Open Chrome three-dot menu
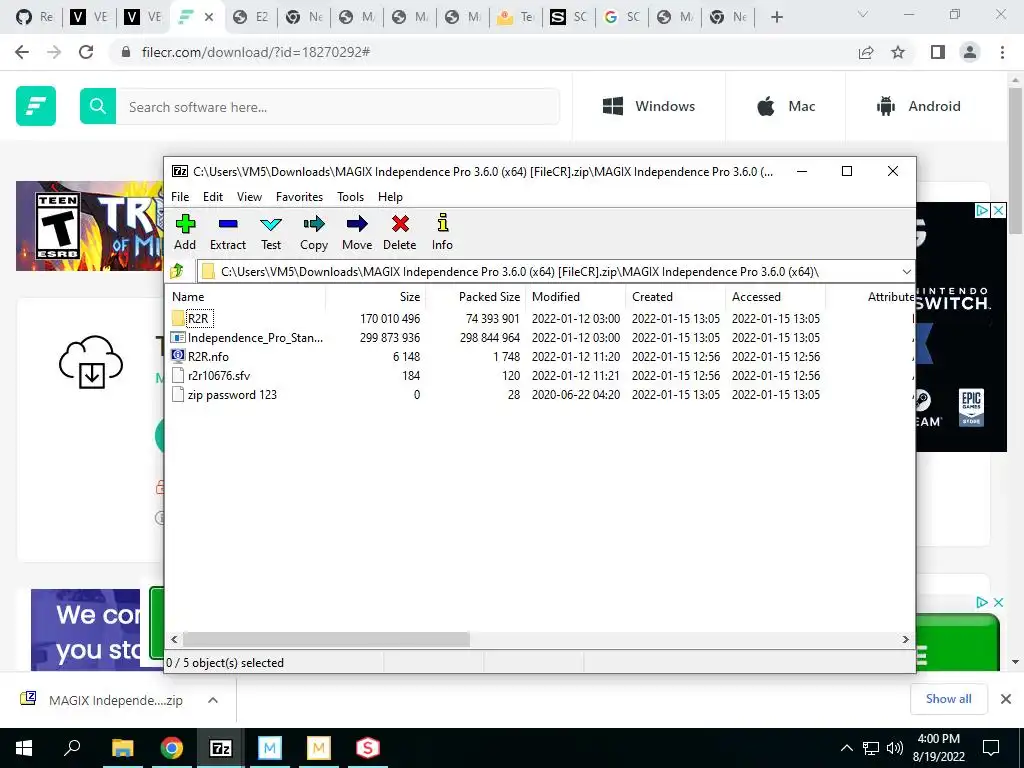The width and height of the screenshot is (1024, 768). click(x=1002, y=52)
